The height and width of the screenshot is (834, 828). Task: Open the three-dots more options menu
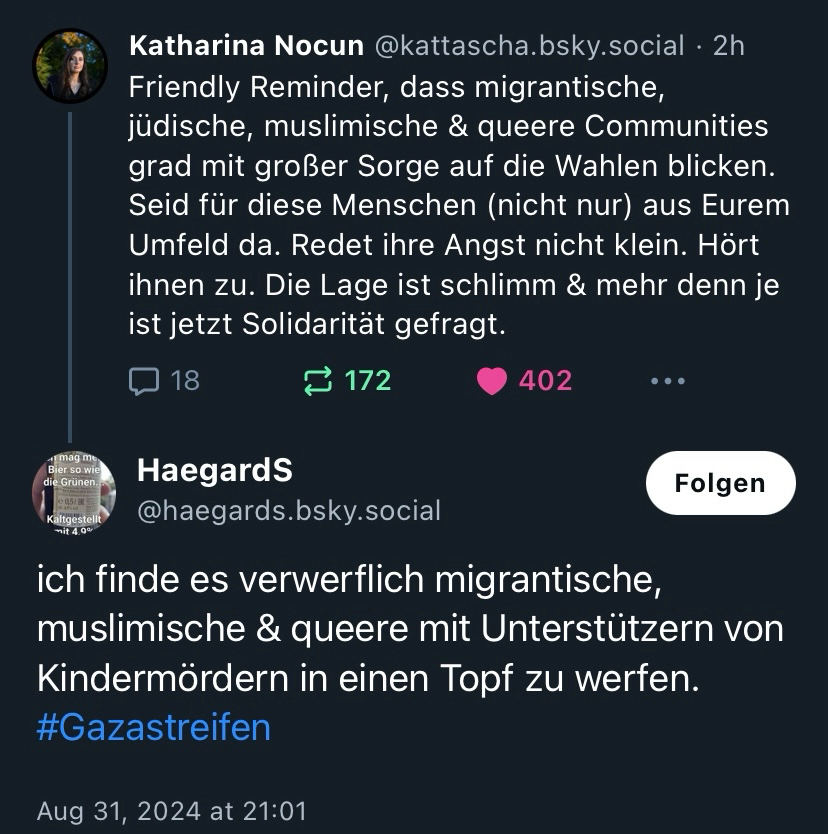(x=667, y=381)
